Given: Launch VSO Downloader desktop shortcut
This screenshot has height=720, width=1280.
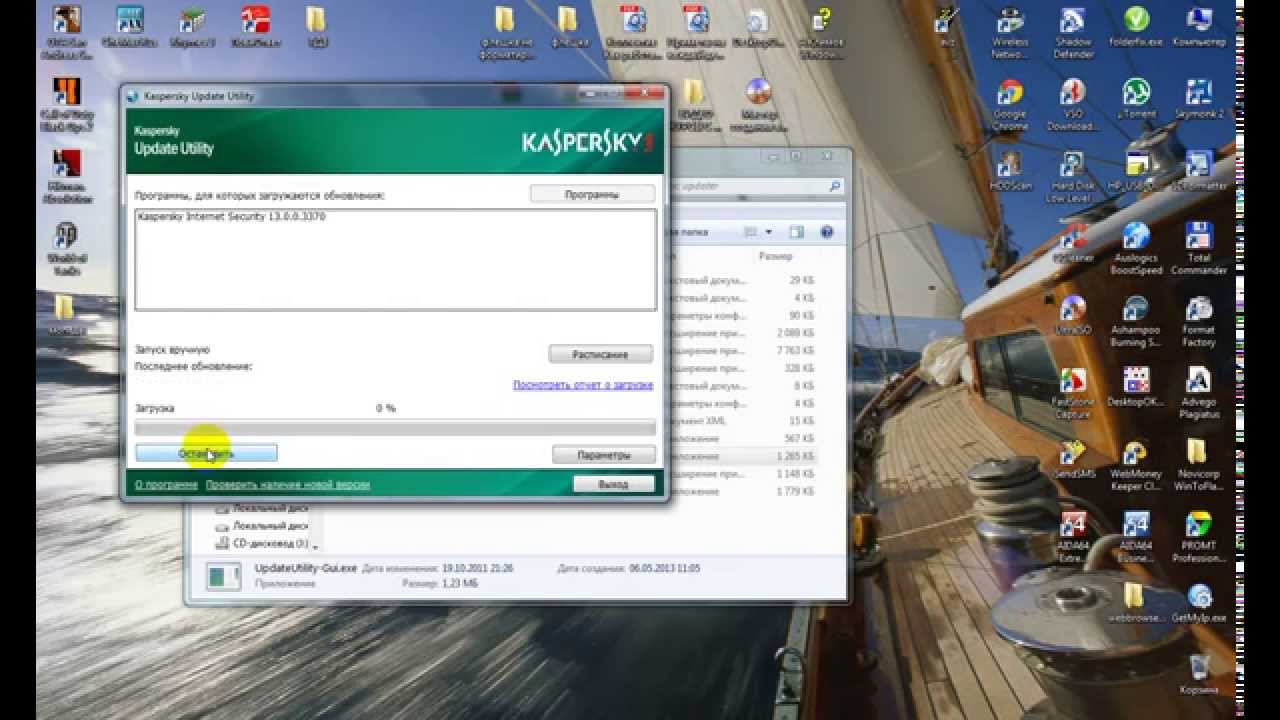Looking at the screenshot, I should 1073,104.
